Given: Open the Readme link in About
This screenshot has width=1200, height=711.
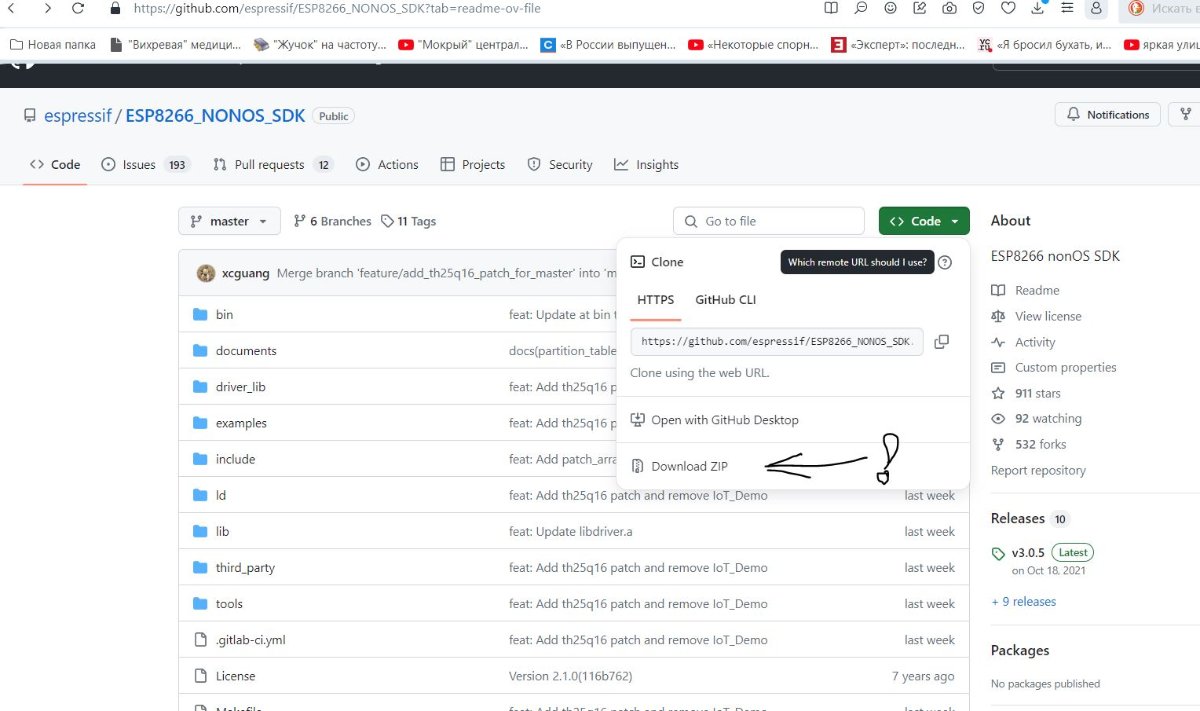Looking at the screenshot, I should click(x=1037, y=290).
